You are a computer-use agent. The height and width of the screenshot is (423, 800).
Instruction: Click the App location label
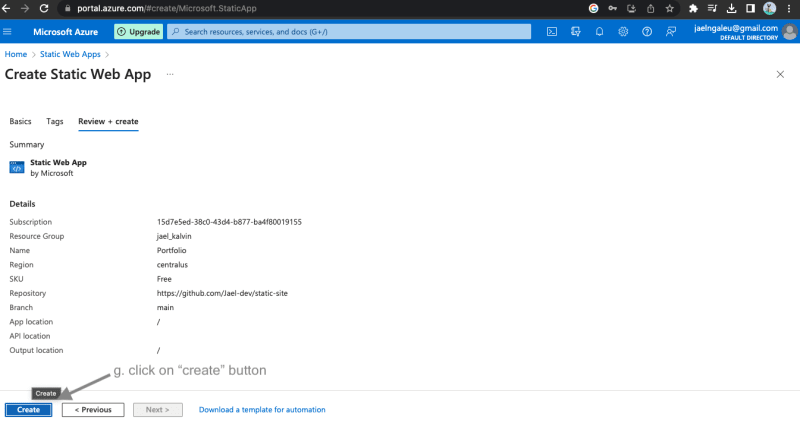tap(31, 322)
